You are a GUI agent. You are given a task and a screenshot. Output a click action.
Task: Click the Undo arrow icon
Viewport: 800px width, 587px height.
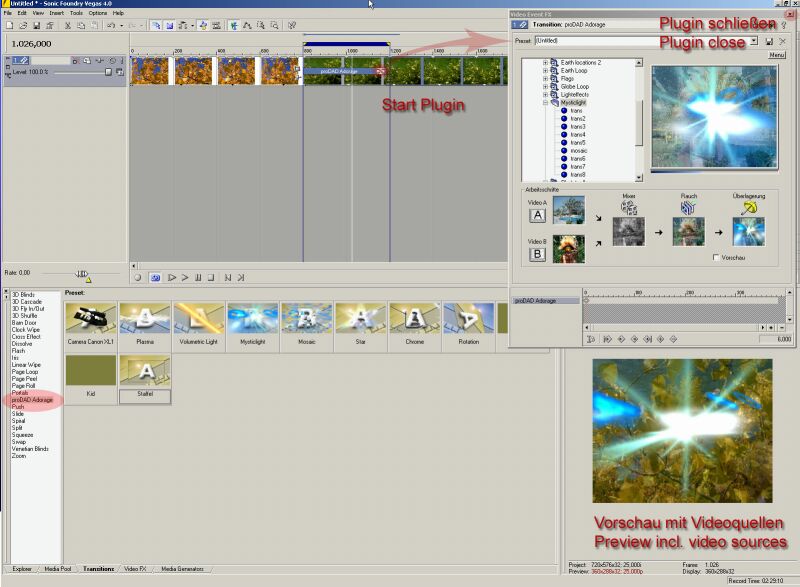(x=112, y=25)
